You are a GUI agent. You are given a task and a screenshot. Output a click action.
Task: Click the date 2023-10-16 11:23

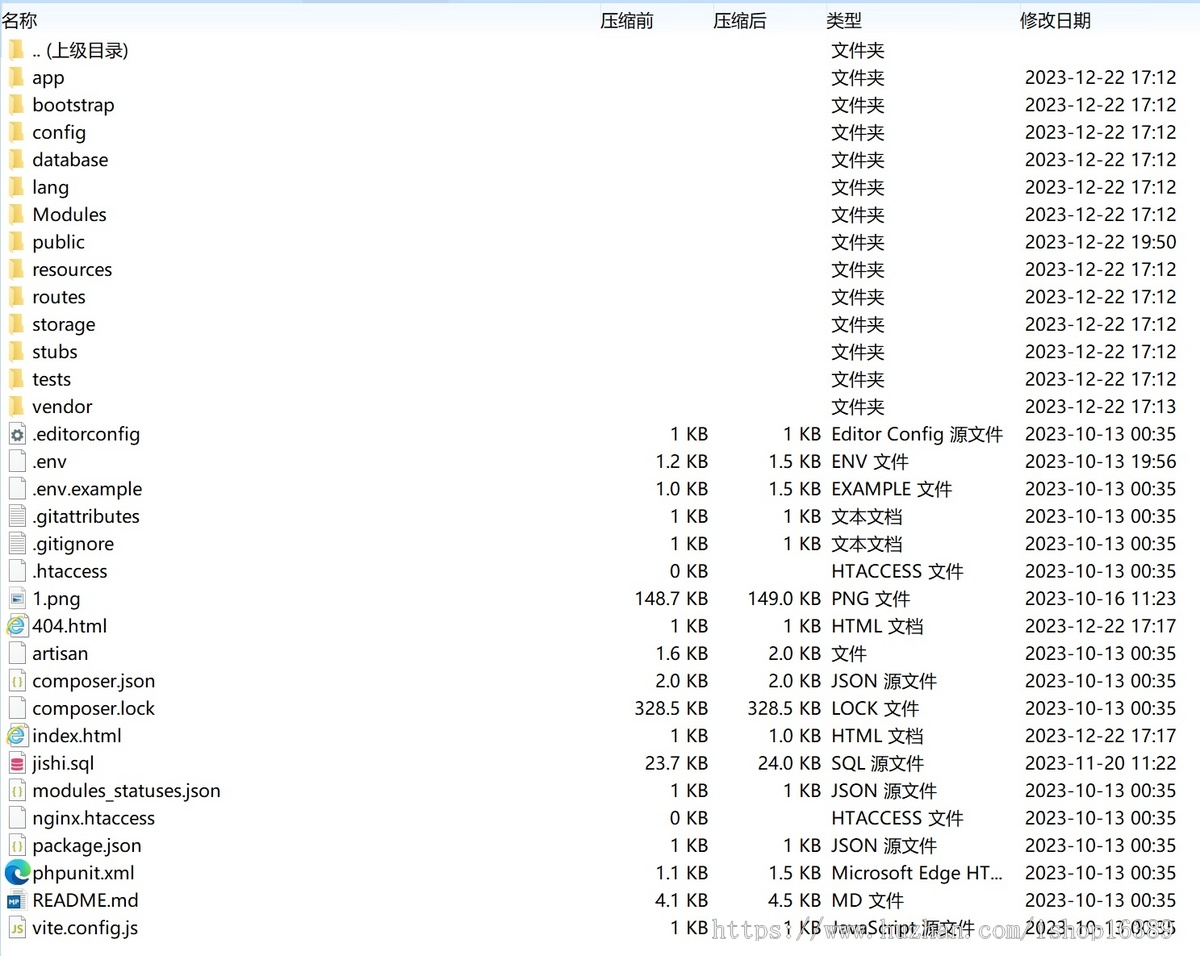(1100, 599)
